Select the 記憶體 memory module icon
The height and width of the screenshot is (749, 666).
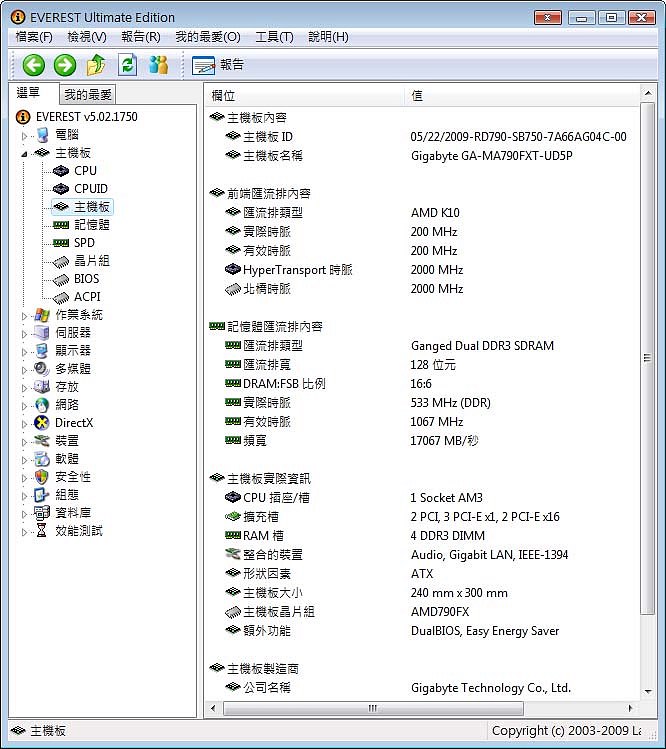[61, 225]
